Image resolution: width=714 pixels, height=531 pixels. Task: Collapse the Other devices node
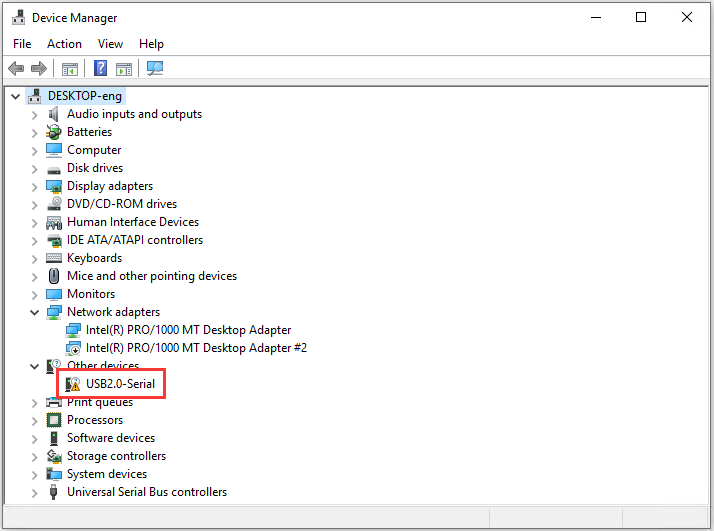(34, 367)
